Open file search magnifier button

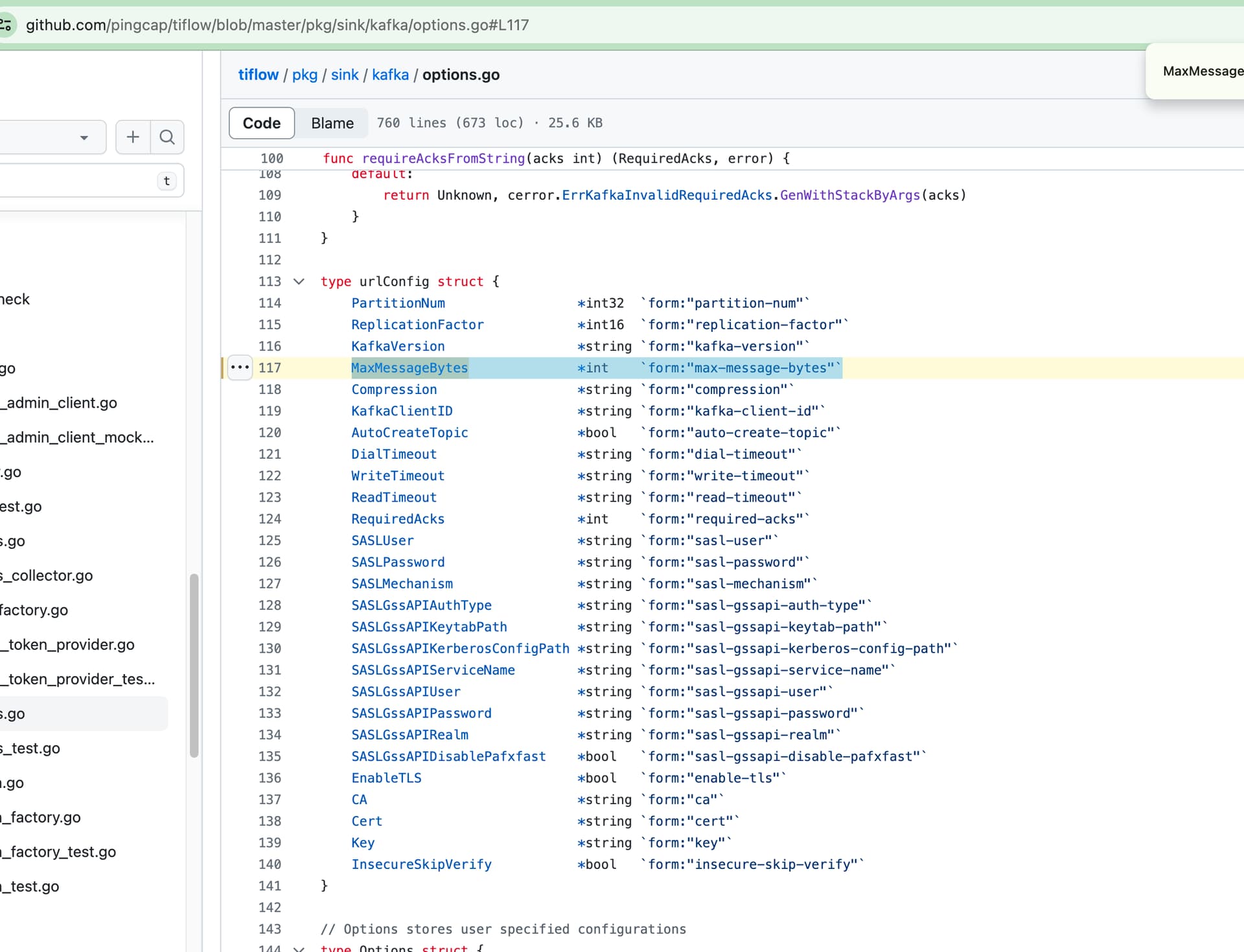coord(167,137)
